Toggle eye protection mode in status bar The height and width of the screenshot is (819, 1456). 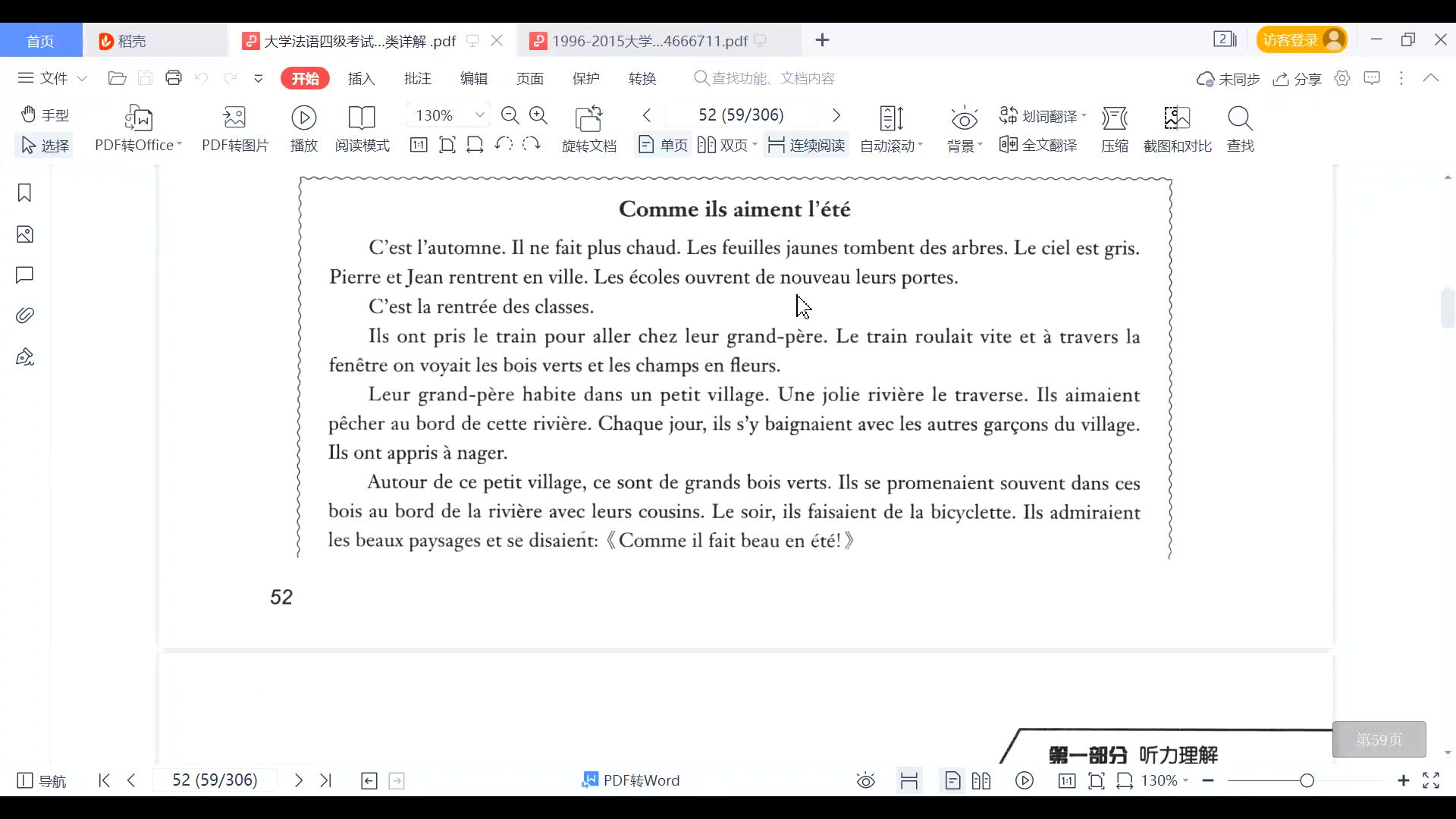pyautogui.click(x=866, y=781)
